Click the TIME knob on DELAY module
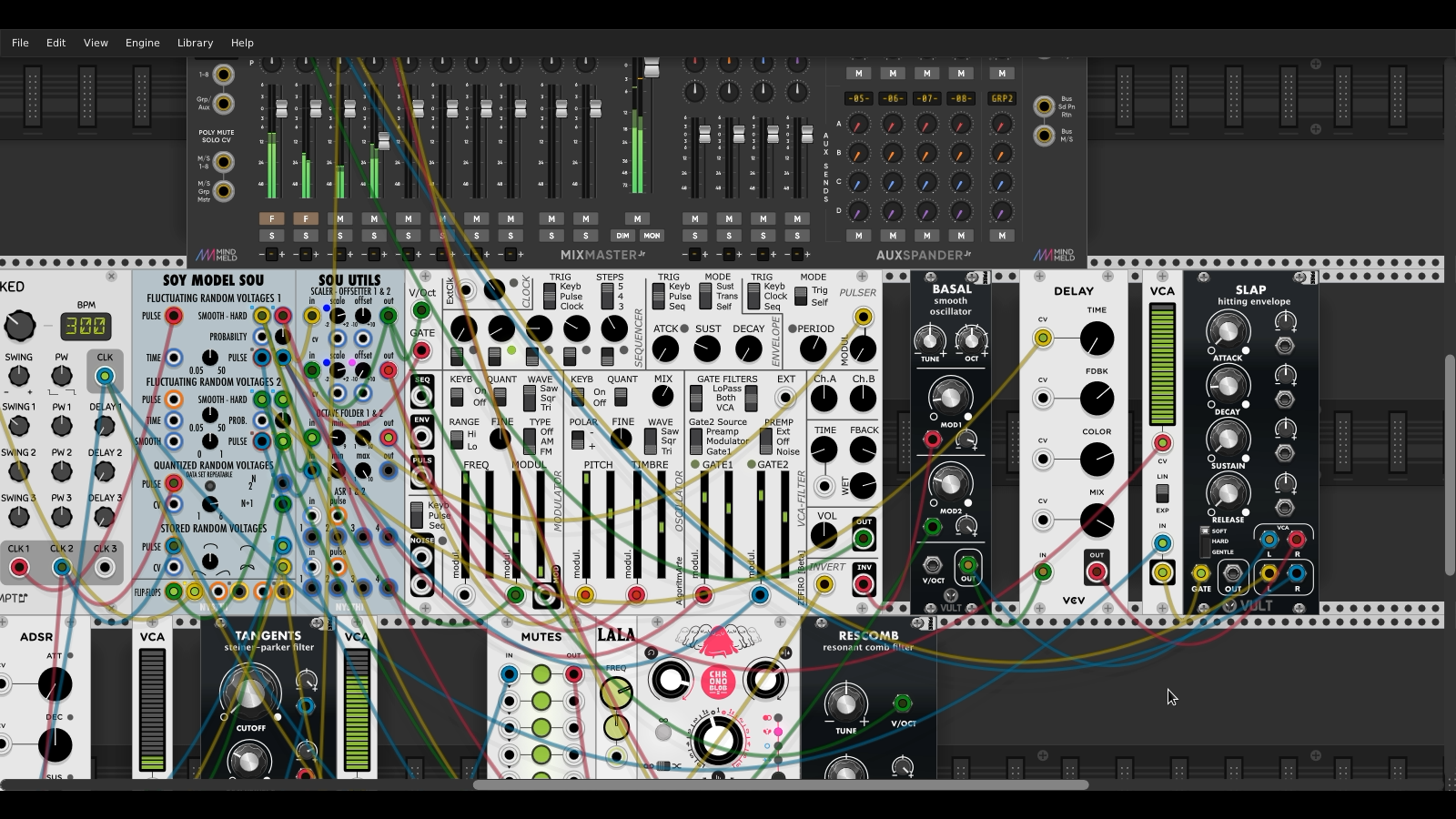The height and width of the screenshot is (819, 1456). click(x=1097, y=339)
